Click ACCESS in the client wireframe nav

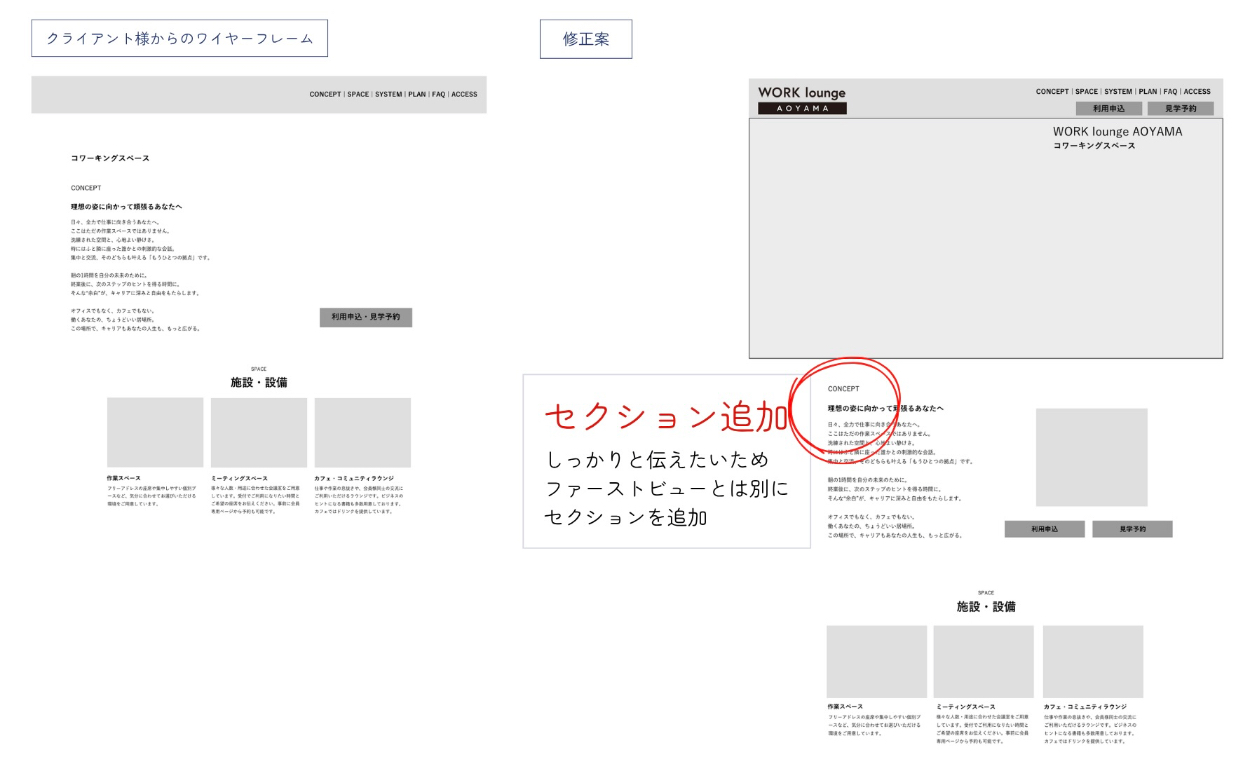tap(464, 95)
